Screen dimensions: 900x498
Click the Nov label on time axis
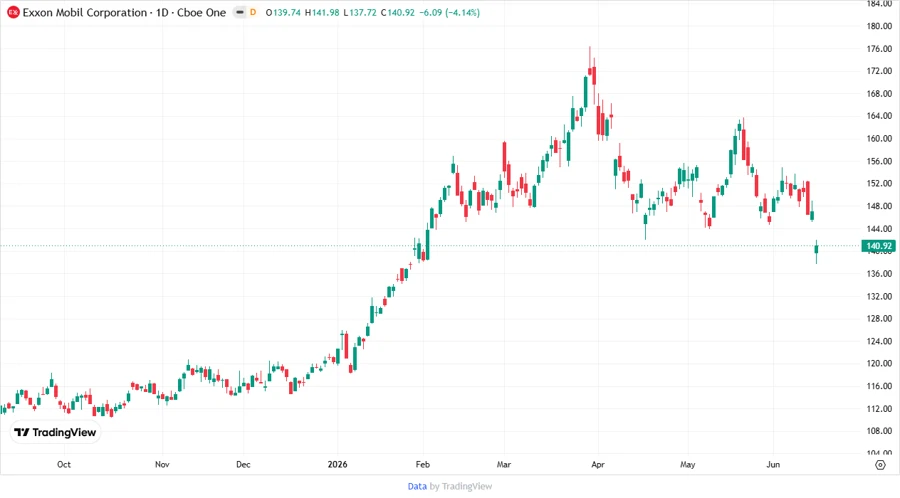[162, 464]
